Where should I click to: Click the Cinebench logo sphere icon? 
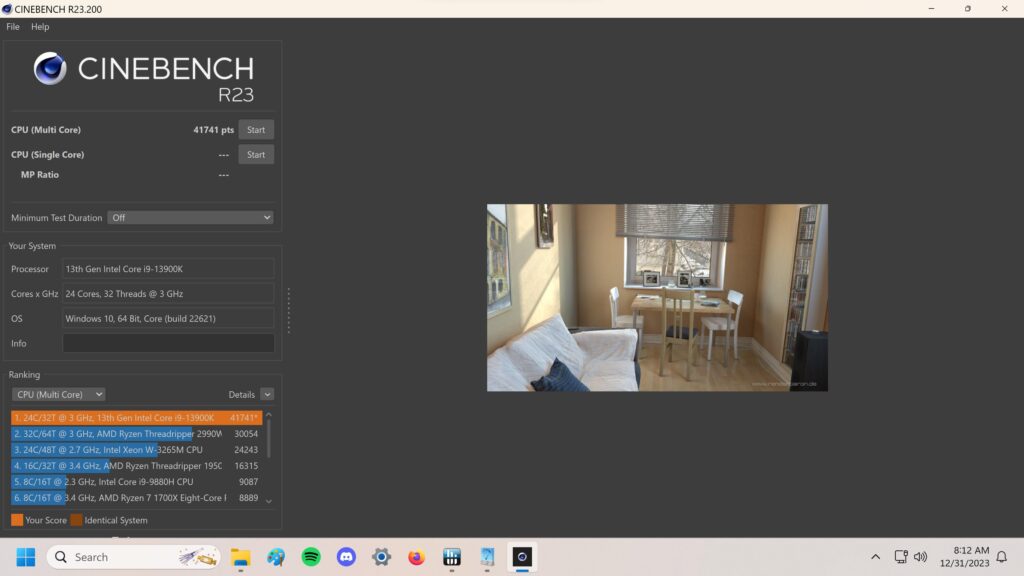click(x=50, y=69)
